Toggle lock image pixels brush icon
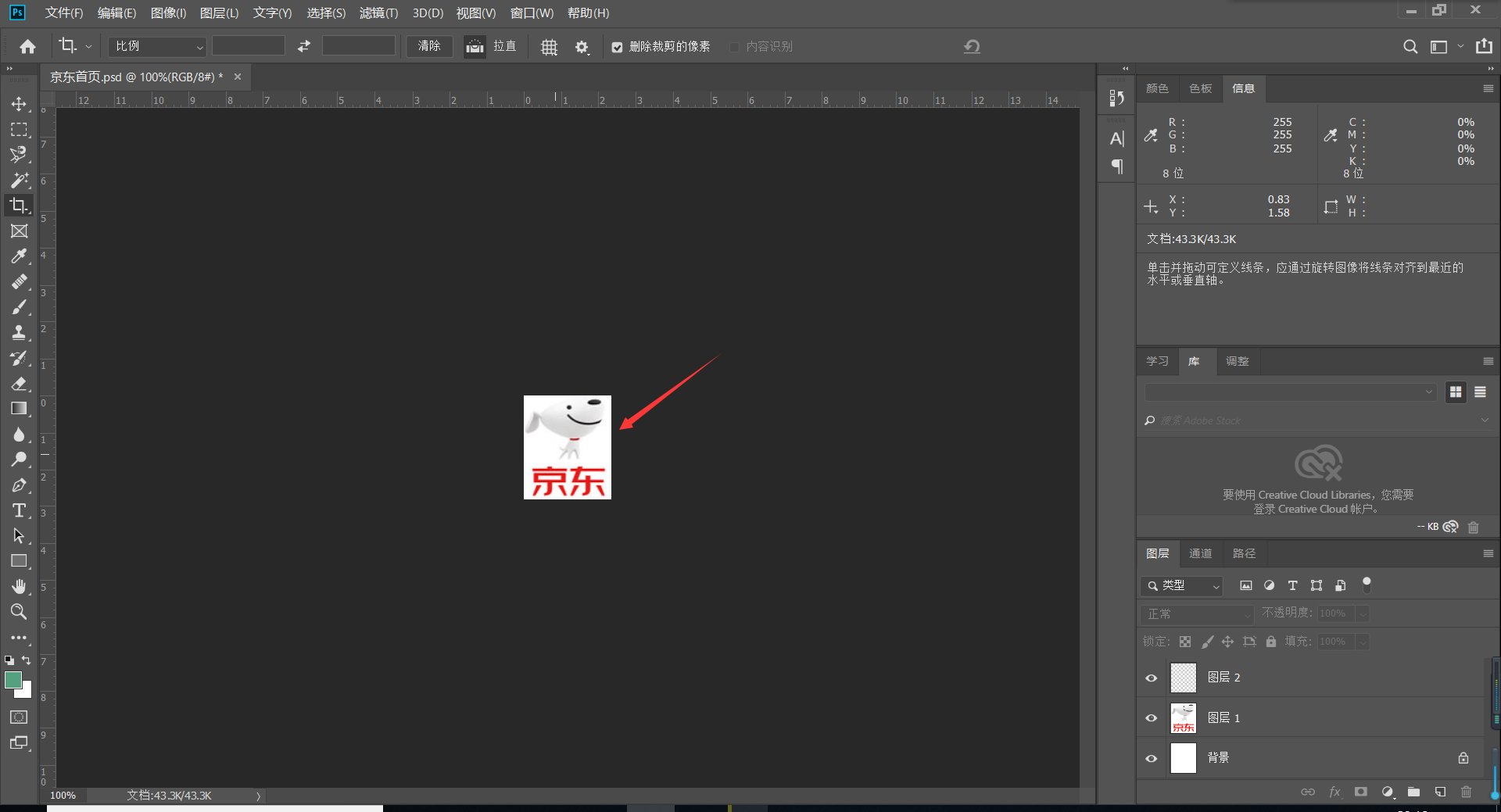Image resolution: width=1501 pixels, height=812 pixels. (1207, 642)
